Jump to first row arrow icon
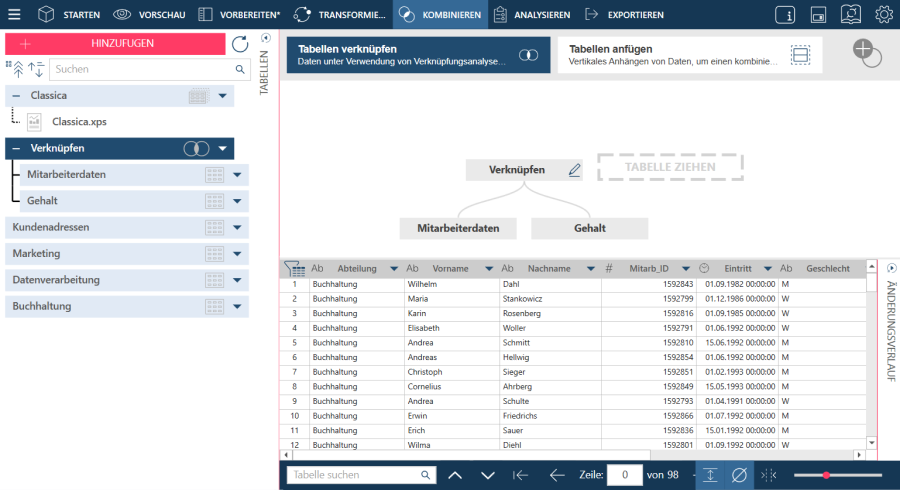900x490 pixels. (520, 475)
